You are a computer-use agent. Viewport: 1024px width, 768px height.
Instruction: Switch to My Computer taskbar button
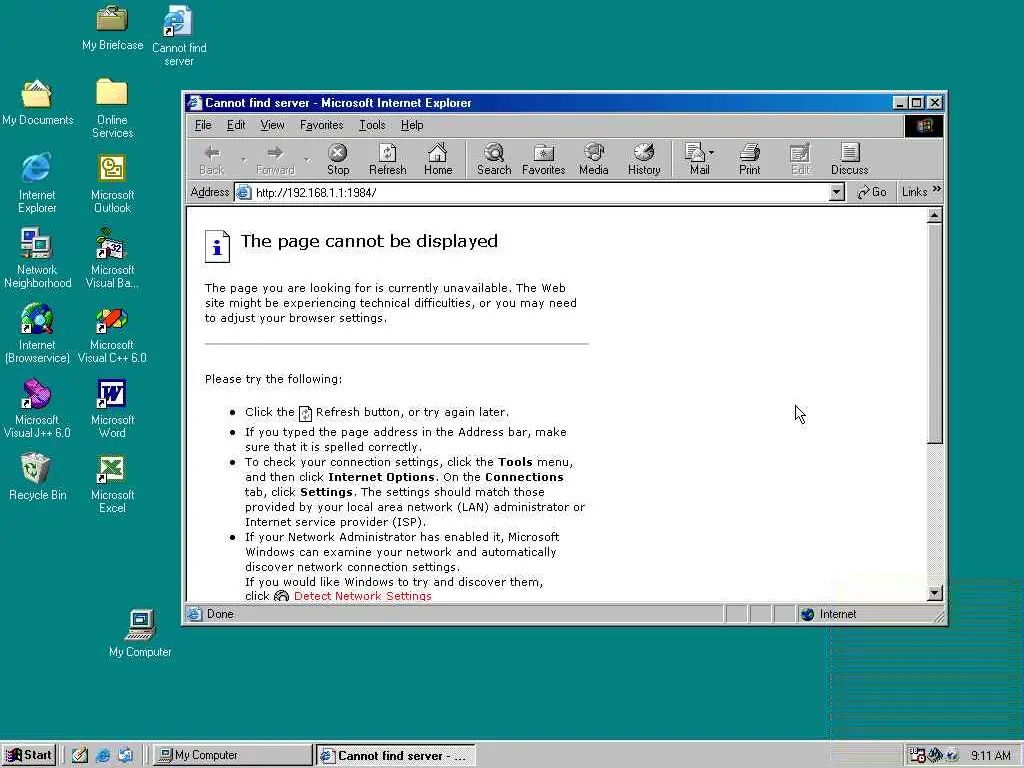point(233,755)
